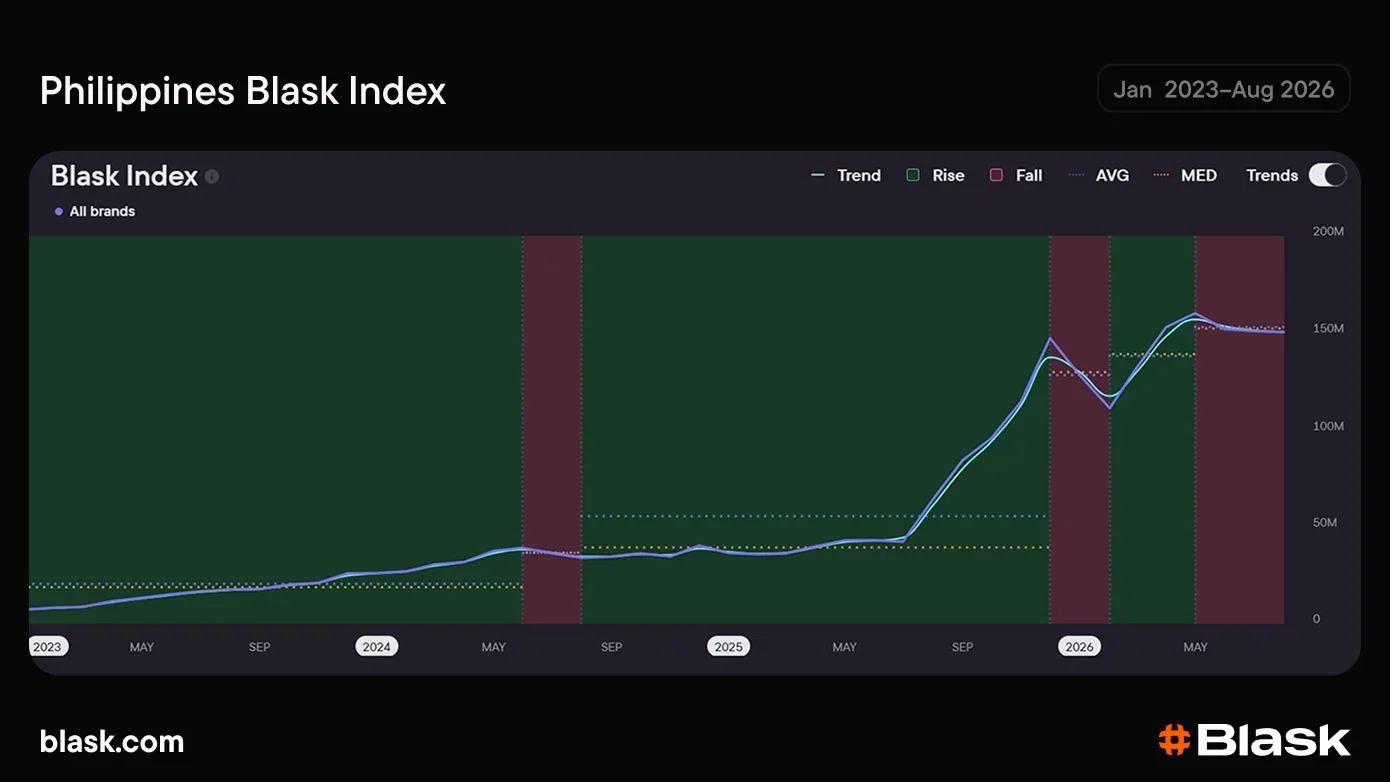The image size is (1390, 782).
Task: Click the 2024 year marker on the axis
Action: [377, 647]
